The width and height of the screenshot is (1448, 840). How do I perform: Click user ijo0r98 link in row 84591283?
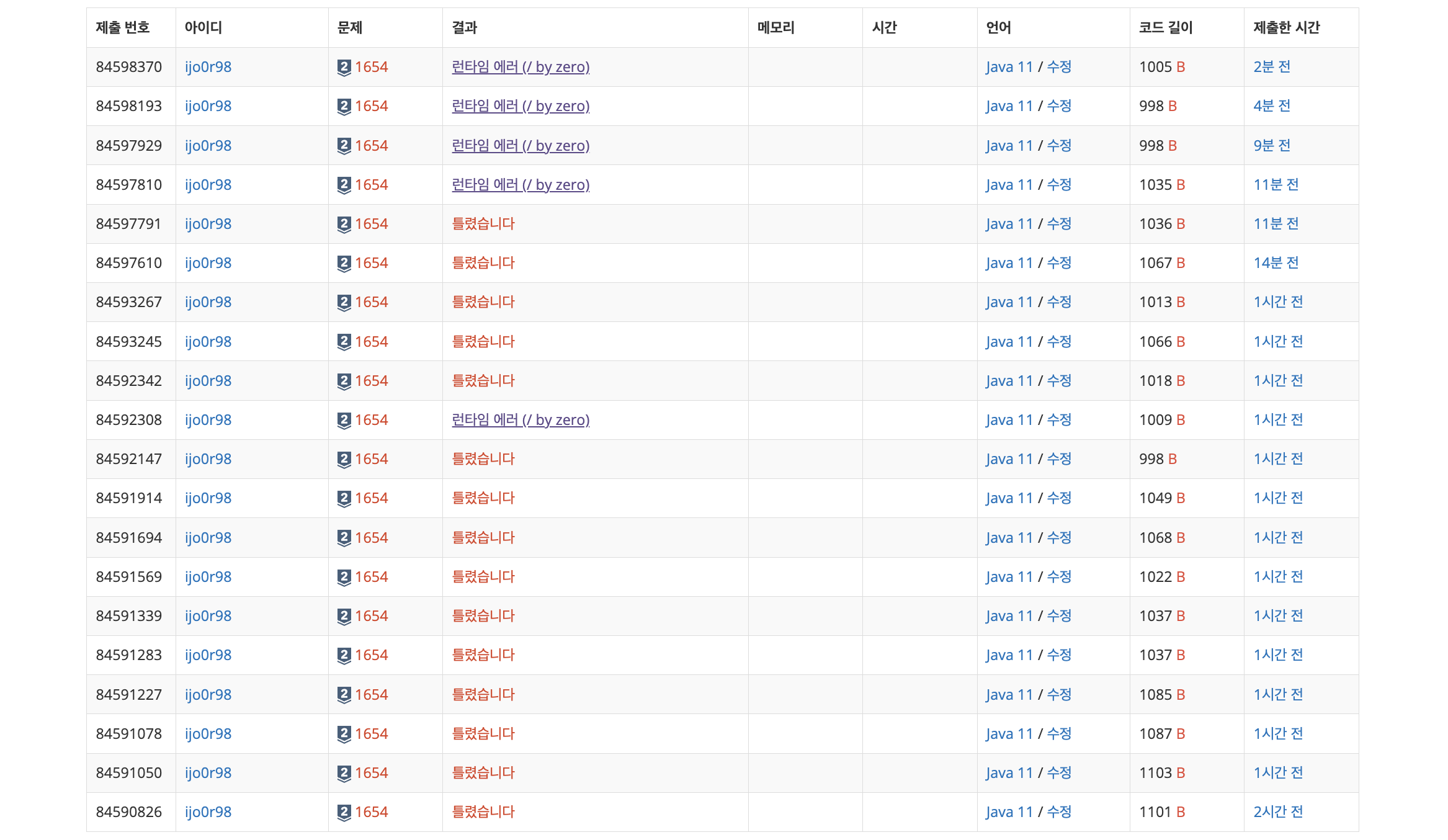[208, 655]
